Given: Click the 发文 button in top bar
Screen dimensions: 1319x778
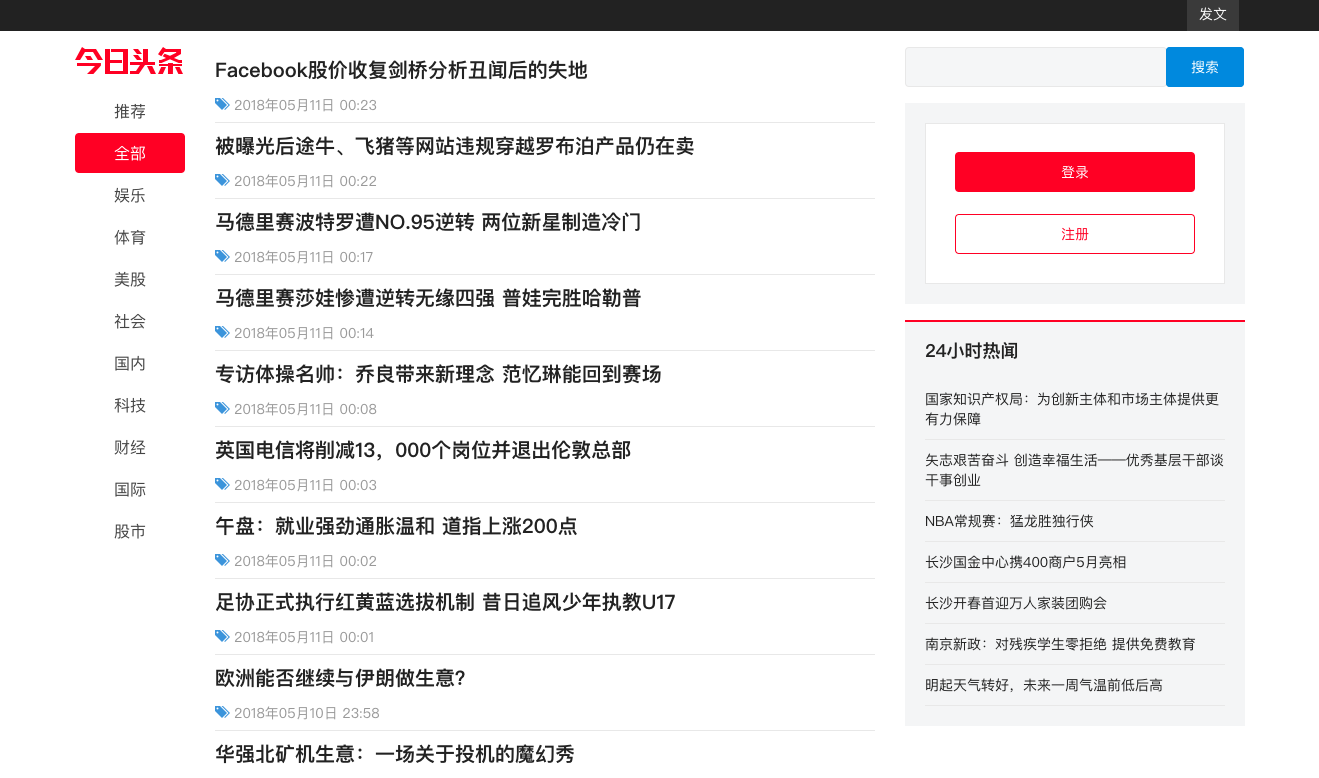Looking at the screenshot, I should pos(1213,15).
